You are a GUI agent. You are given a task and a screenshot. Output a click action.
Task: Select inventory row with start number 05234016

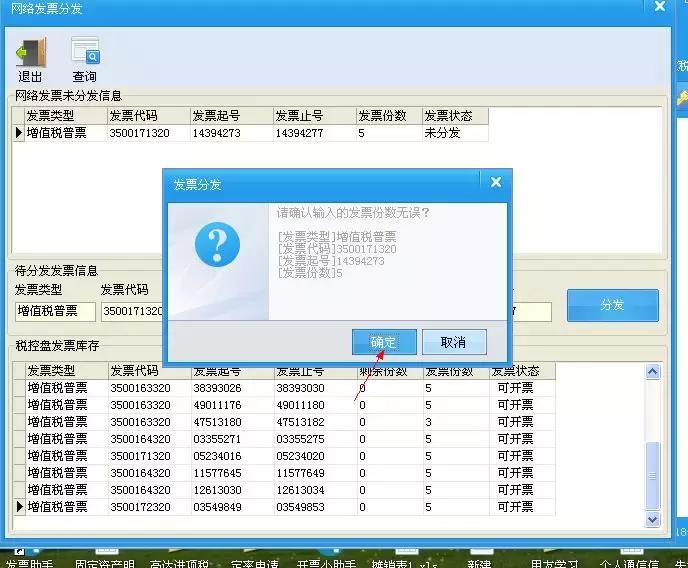click(284, 456)
